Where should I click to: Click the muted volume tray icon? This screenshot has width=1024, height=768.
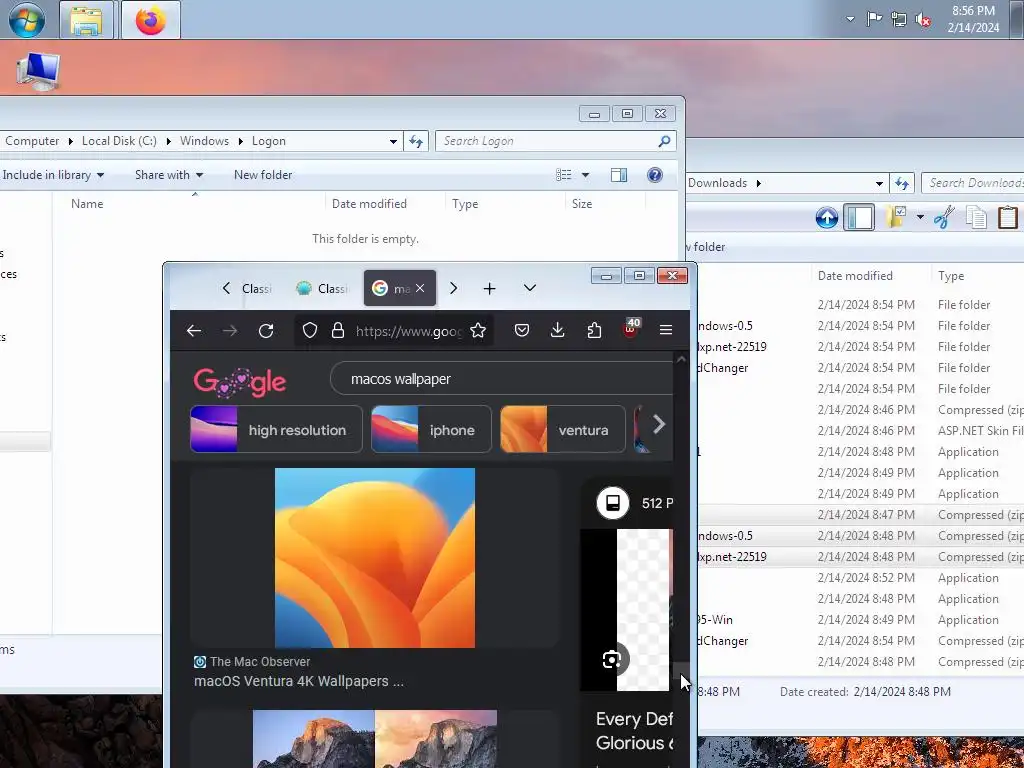point(923,20)
